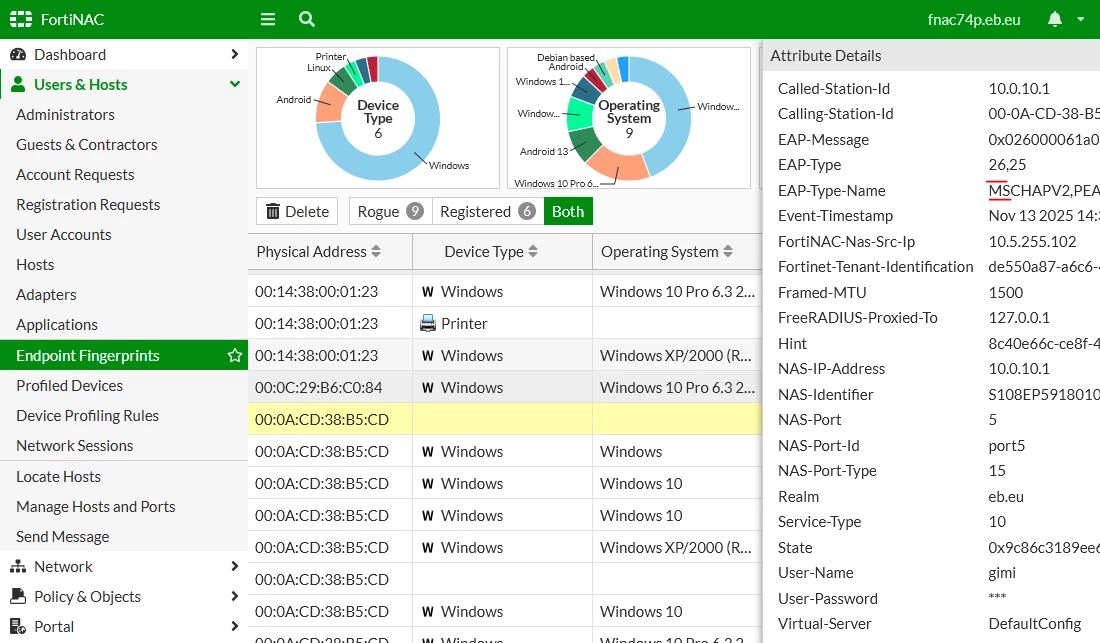Open Send Message

(x=62, y=537)
